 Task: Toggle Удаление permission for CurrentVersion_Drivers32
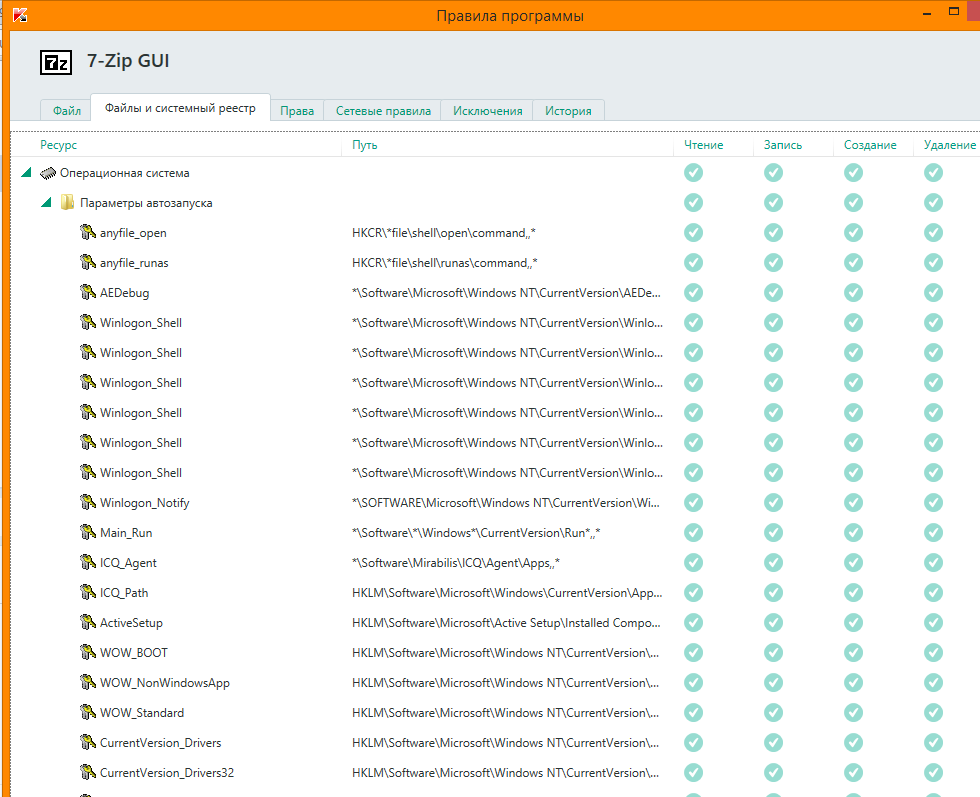pos(933,773)
